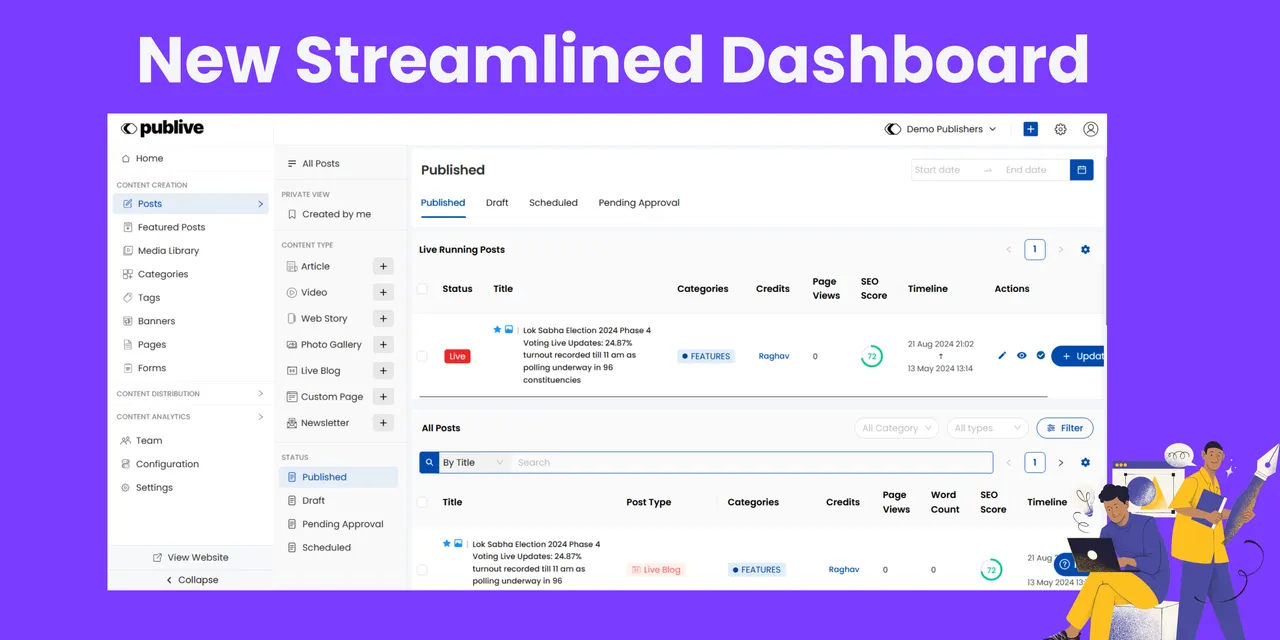Image resolution: width=1280 pixels, height=640 pixels.
Task: Click the eye preview icon for live post
Action: coord(1022,356)
